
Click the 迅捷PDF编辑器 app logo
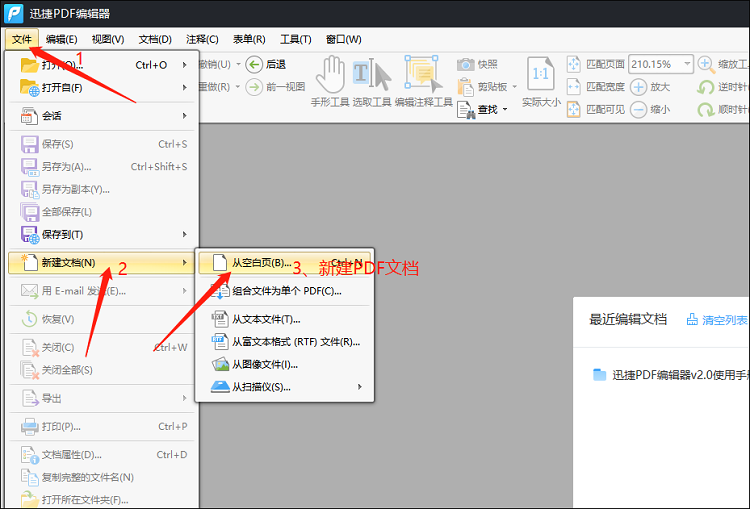tap(13, 13)
